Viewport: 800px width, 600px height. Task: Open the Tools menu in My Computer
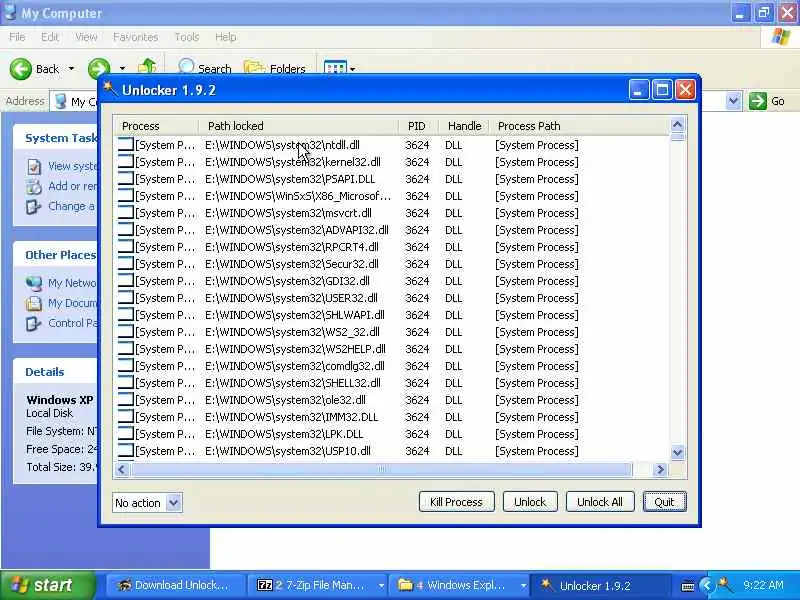187,37
